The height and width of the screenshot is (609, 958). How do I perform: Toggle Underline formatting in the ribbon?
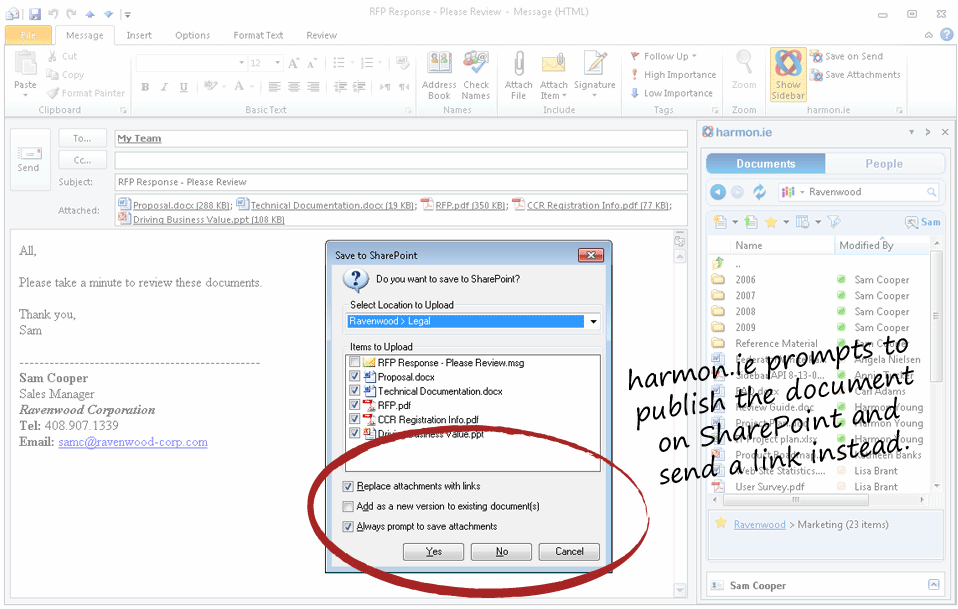[x=183, y=87]
